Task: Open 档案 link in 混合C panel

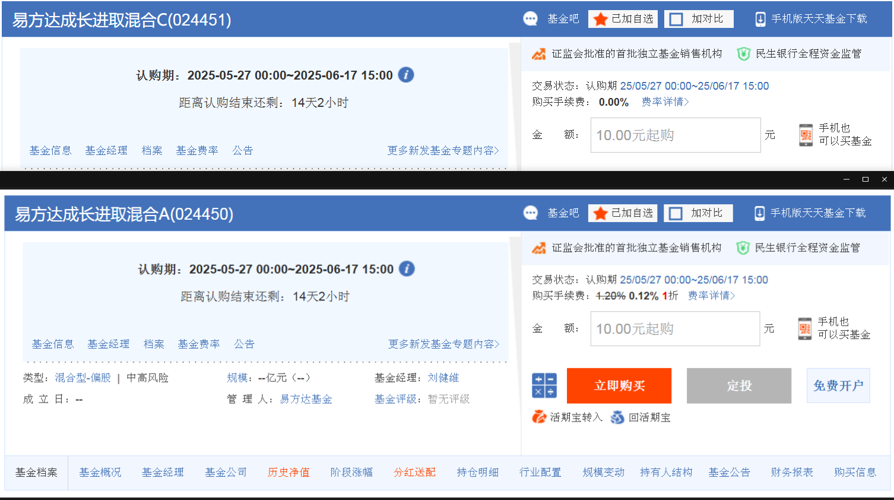Action: 152,151
